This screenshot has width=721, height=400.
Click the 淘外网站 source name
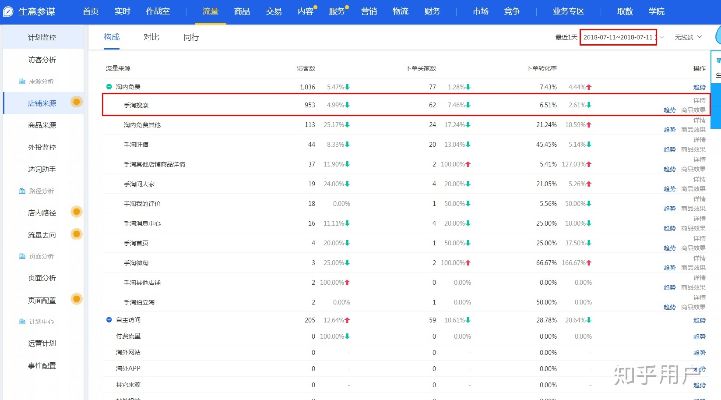(x=128, y=352)
